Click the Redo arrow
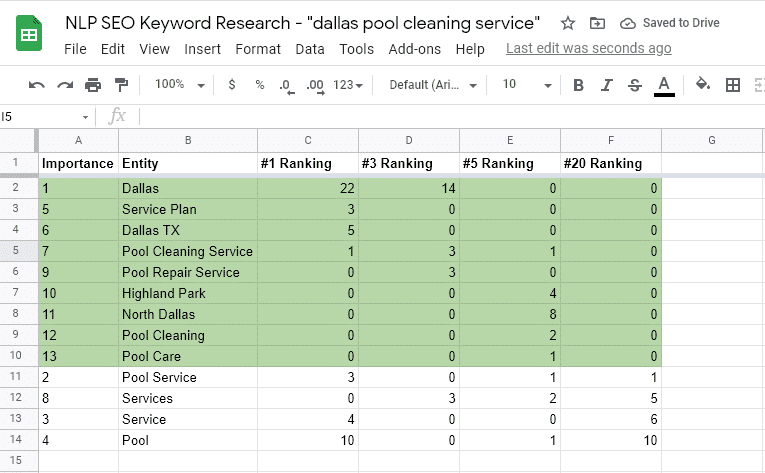Image resolution: width=765 pixels, height=473 pixels. tap(65, 85)
